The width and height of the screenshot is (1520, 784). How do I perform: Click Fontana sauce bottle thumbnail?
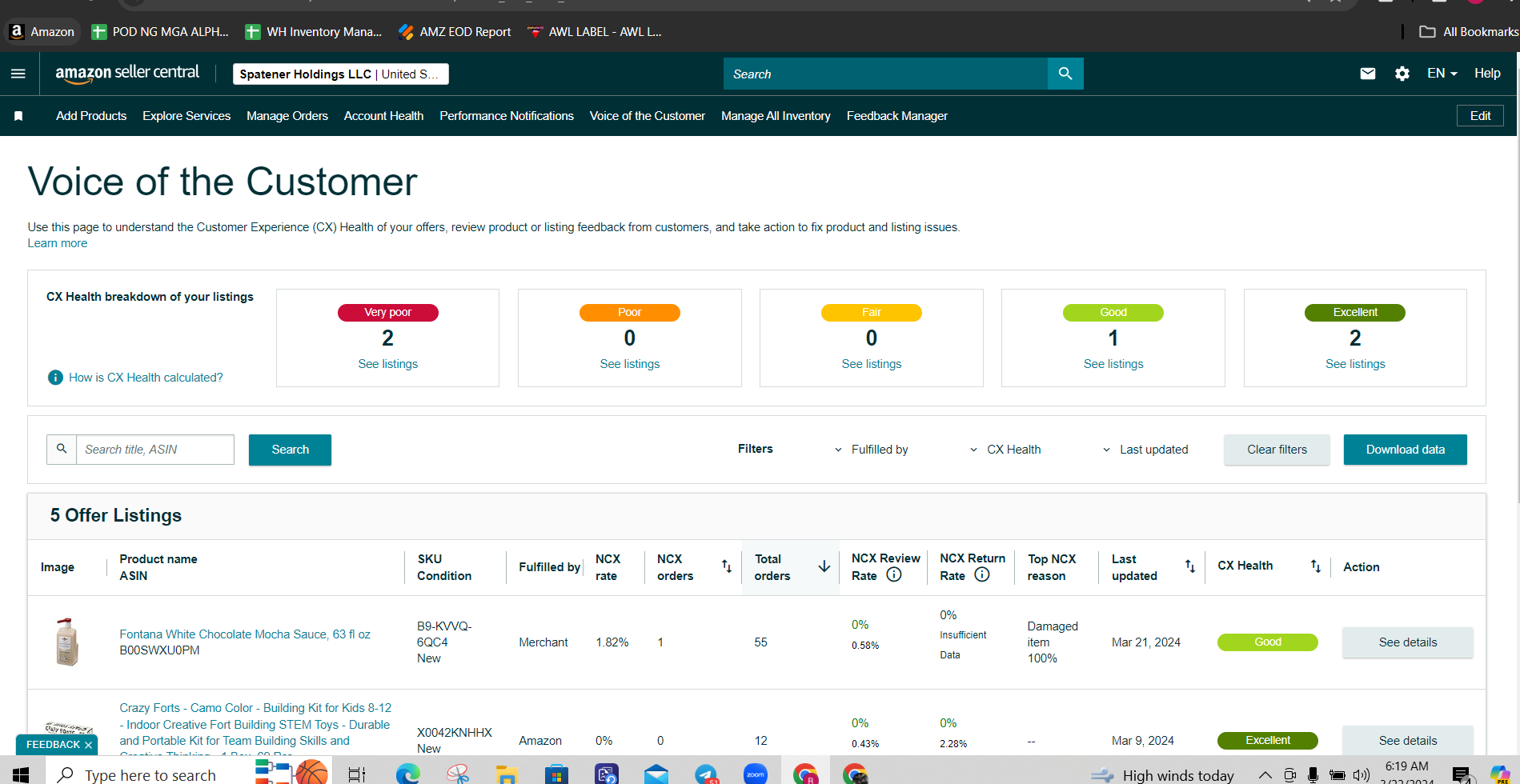point(67,642)
